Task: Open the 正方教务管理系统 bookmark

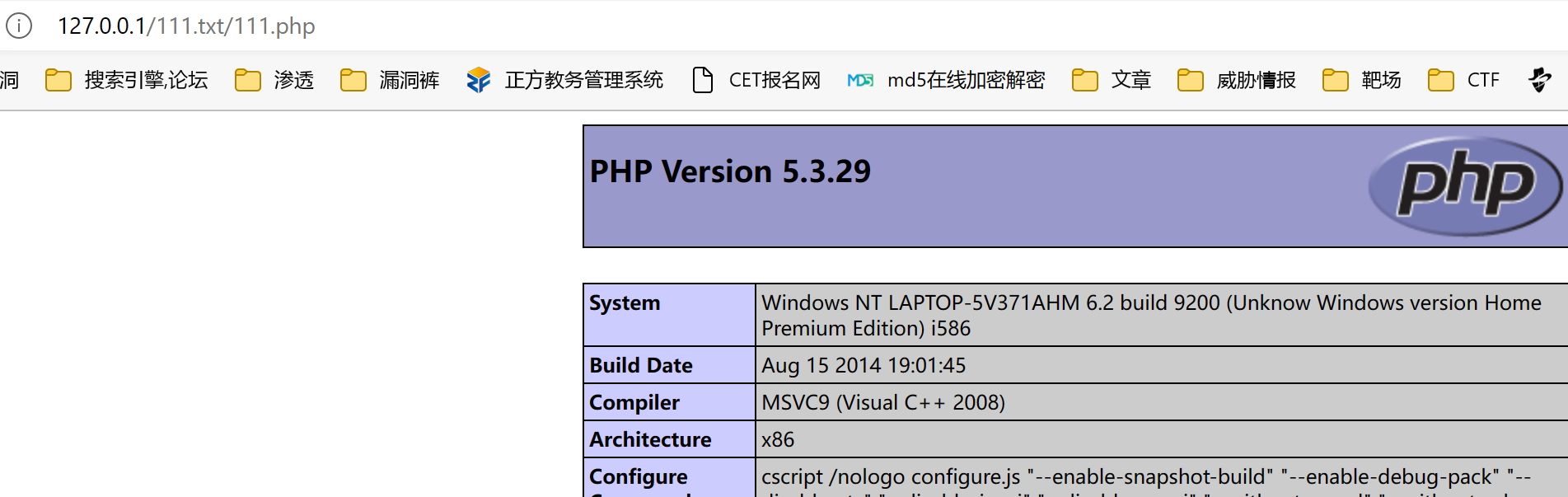Action: [564, 80]
